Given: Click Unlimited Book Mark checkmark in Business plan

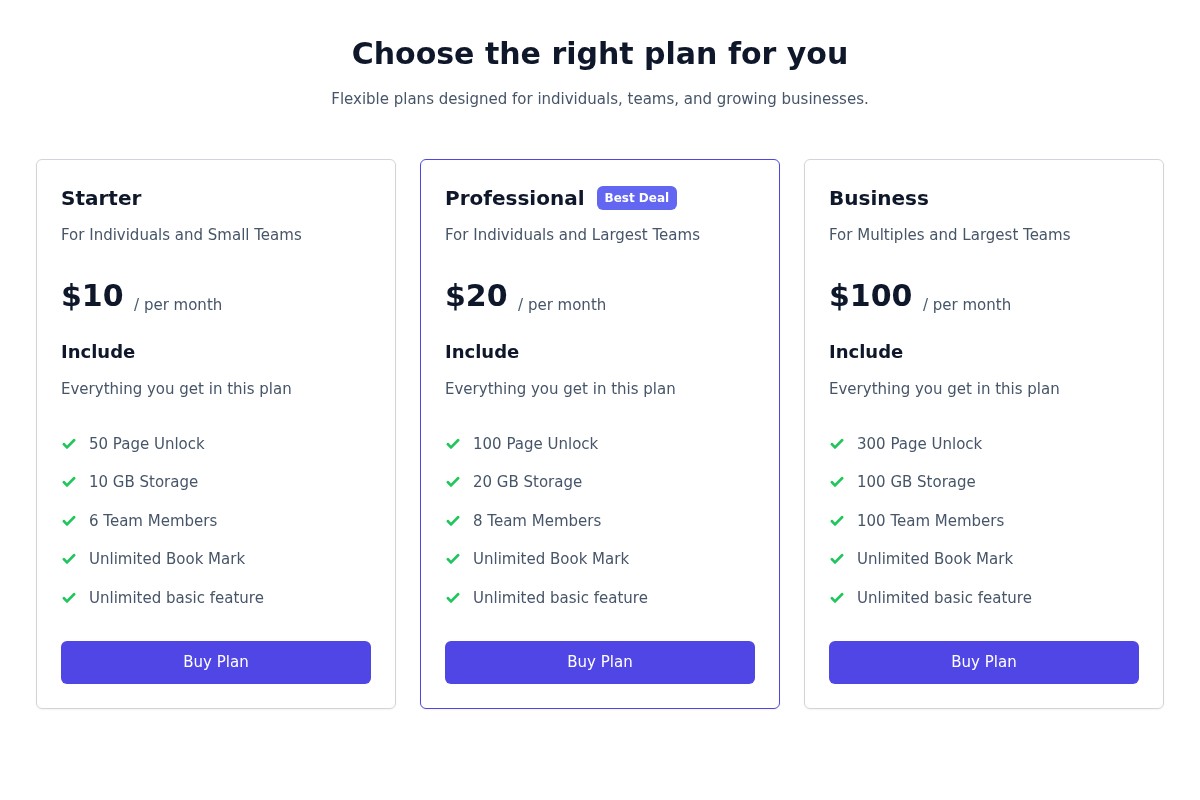Looking at the screenshot, I should (x=837, y=559).
